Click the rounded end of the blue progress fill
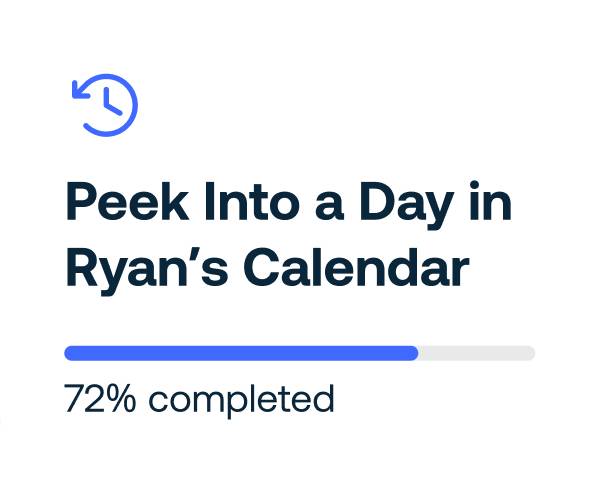The width and height of the screenshot is (598, 484). [x=414, y=353]
